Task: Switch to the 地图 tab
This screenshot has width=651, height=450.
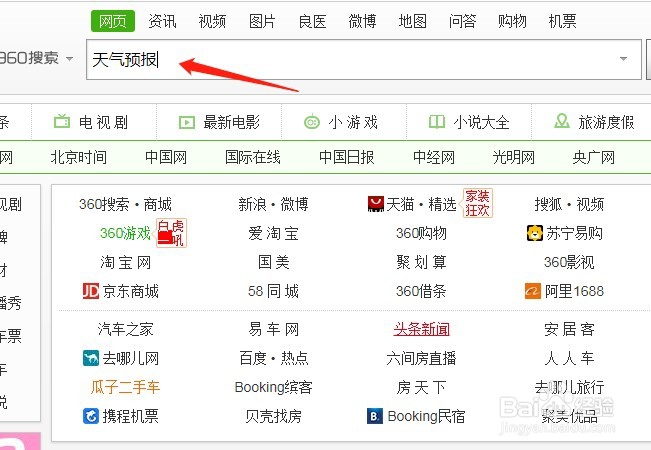Action: pos(412,21)
